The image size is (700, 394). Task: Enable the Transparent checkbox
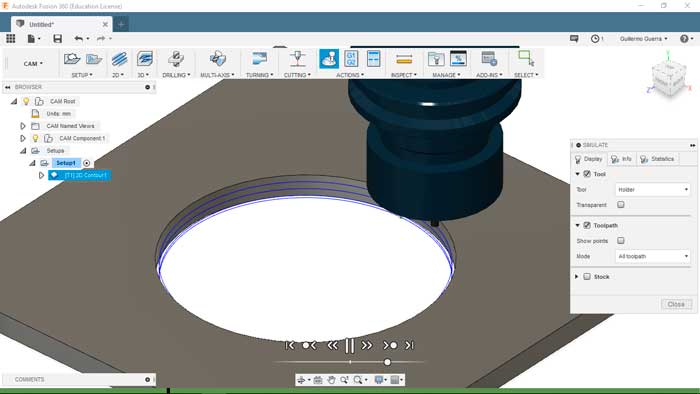point(621,205)
